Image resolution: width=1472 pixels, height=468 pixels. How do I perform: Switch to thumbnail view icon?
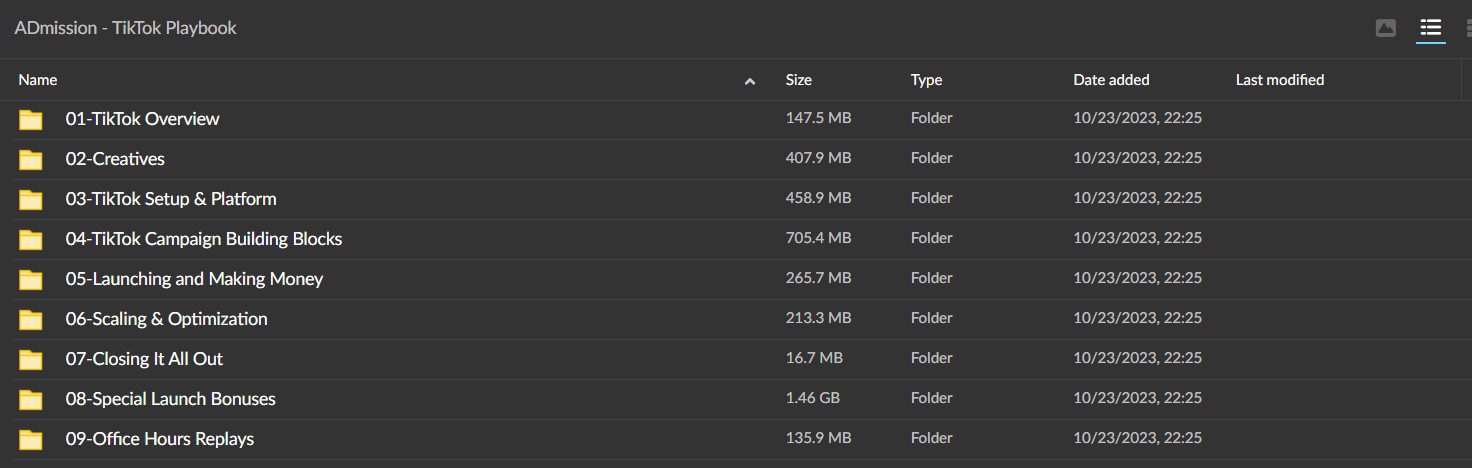(x=1385, y=28)
